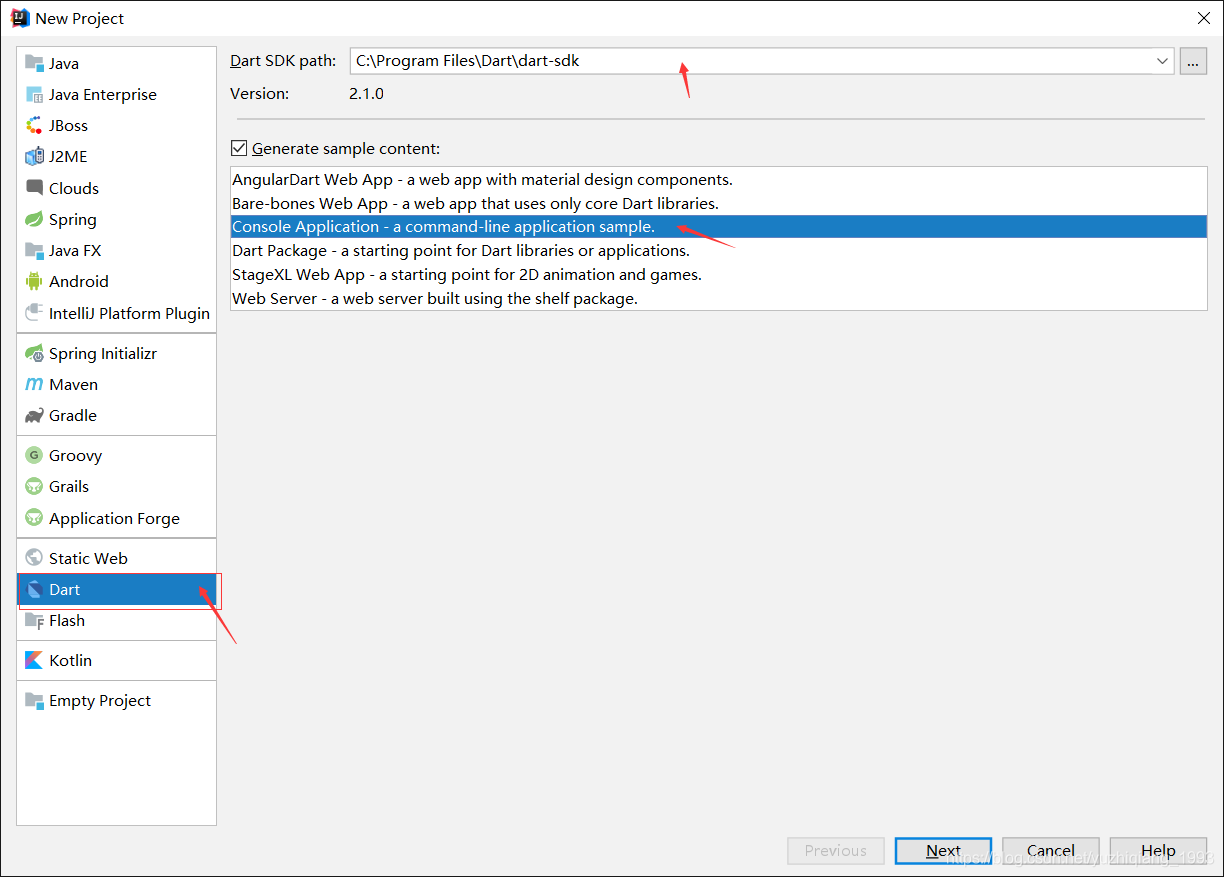Choose the Maven icon
The image size is (1224, 877).
tap(34, 384)
